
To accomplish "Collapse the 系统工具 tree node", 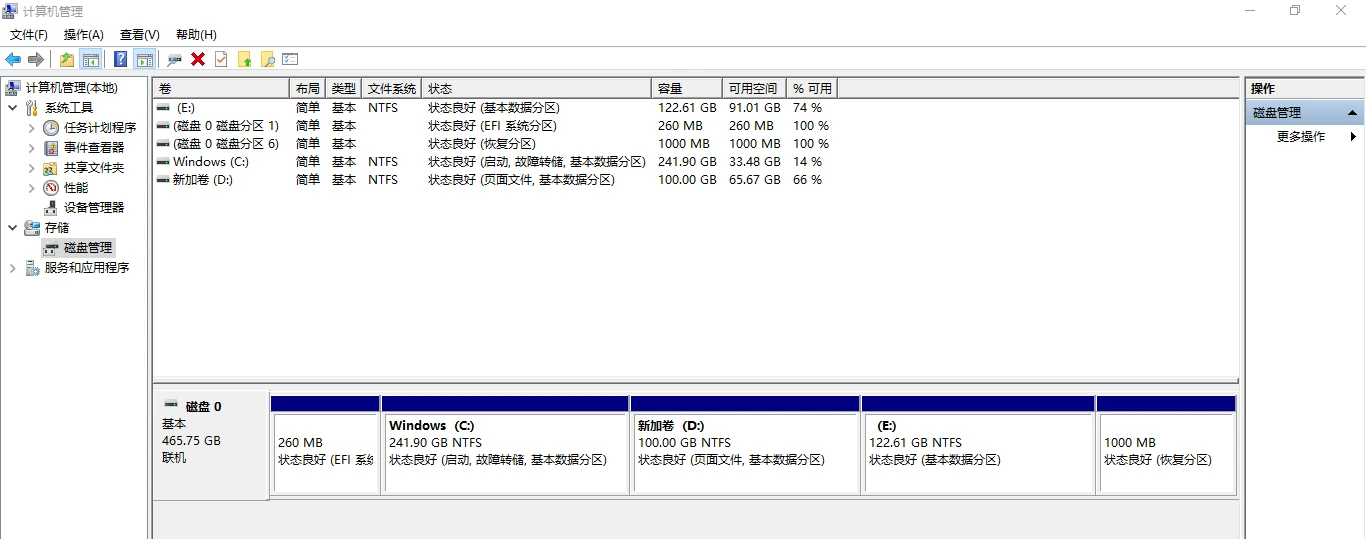I will click(12, 108).
